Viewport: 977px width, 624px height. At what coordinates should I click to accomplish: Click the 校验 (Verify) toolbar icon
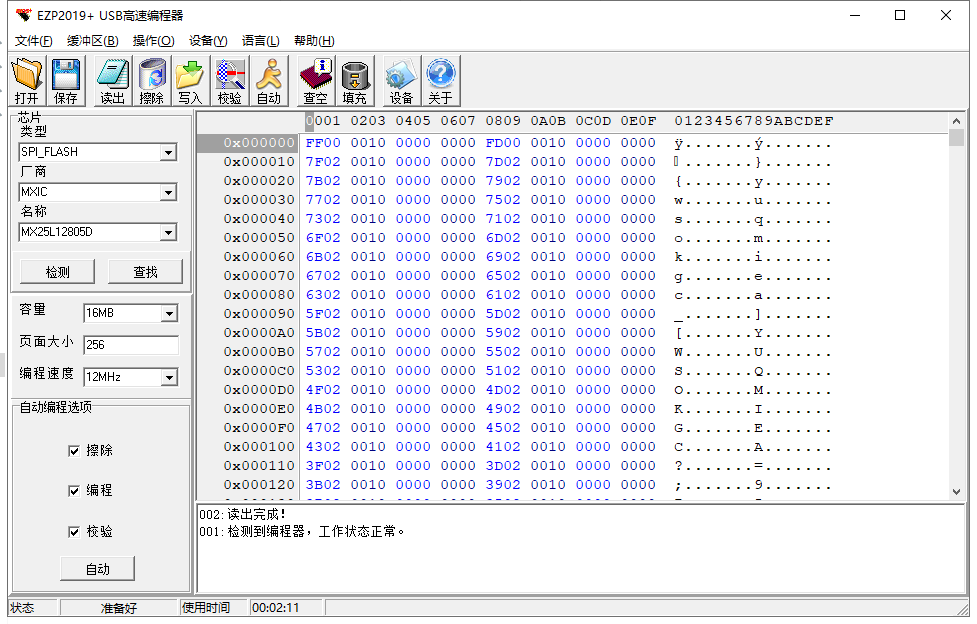(230, 79)
